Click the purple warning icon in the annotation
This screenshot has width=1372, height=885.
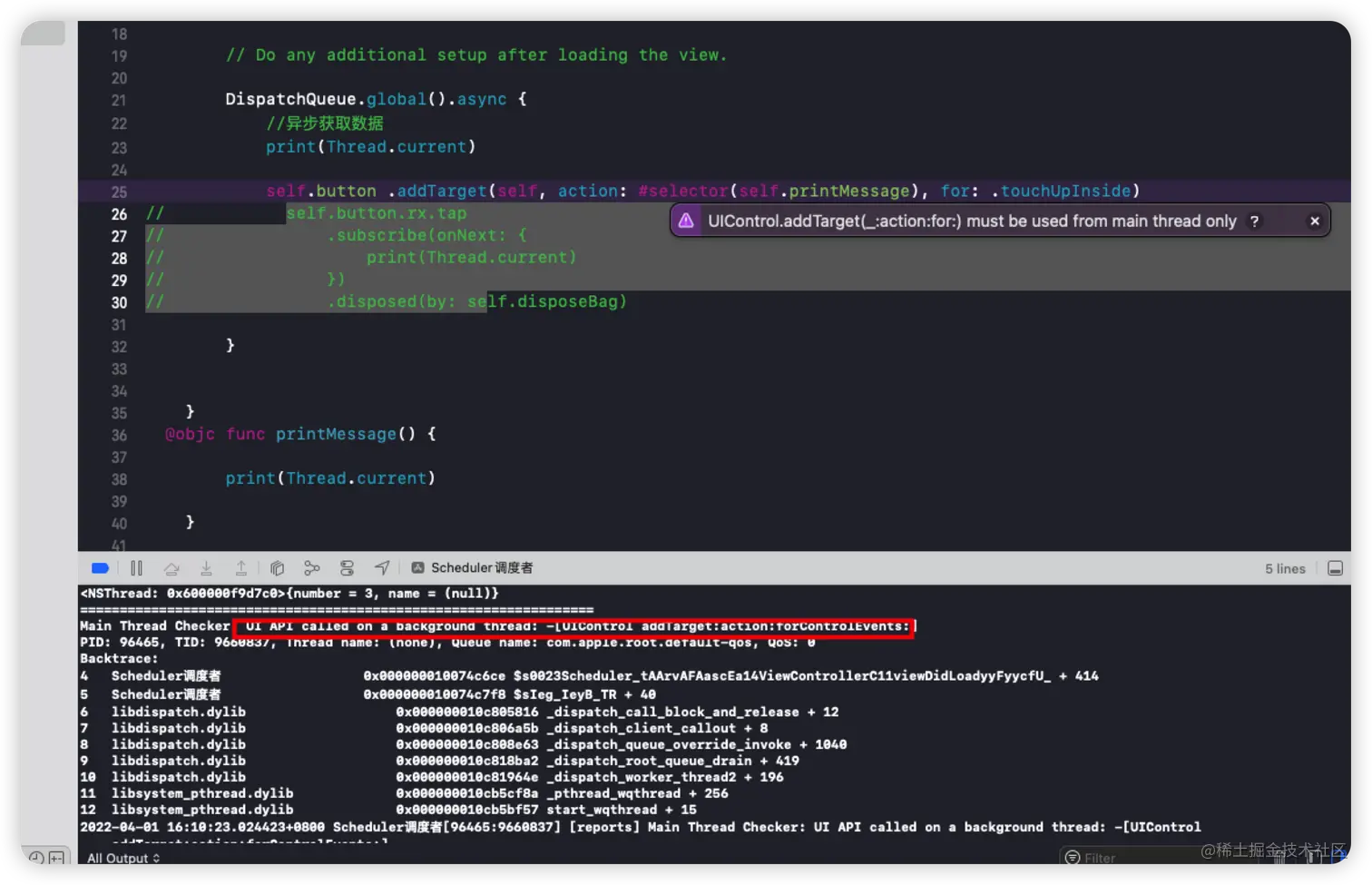pyautogui.click(x=687, y=221)
